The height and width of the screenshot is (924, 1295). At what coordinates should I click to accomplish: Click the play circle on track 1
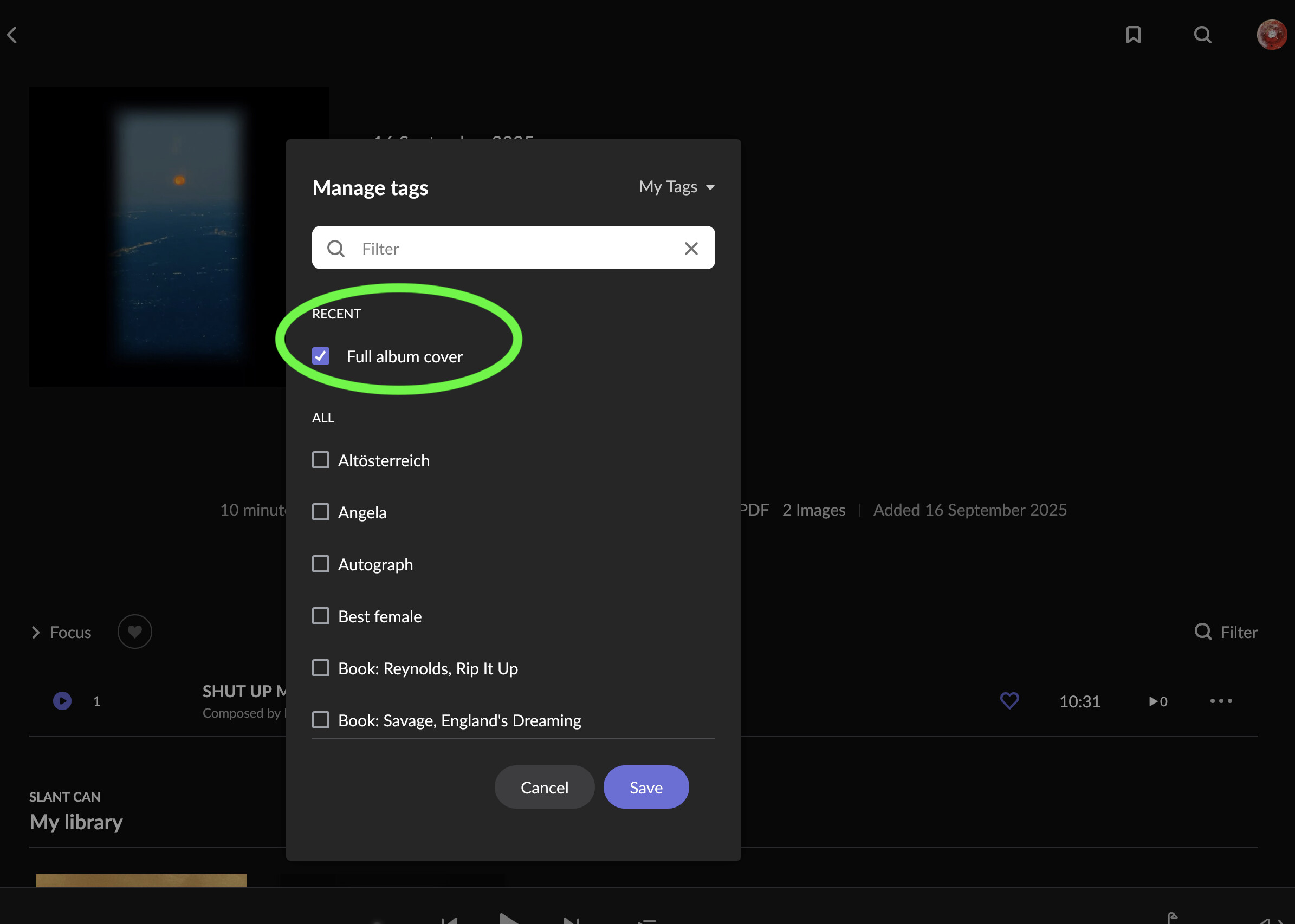[62, 700]
